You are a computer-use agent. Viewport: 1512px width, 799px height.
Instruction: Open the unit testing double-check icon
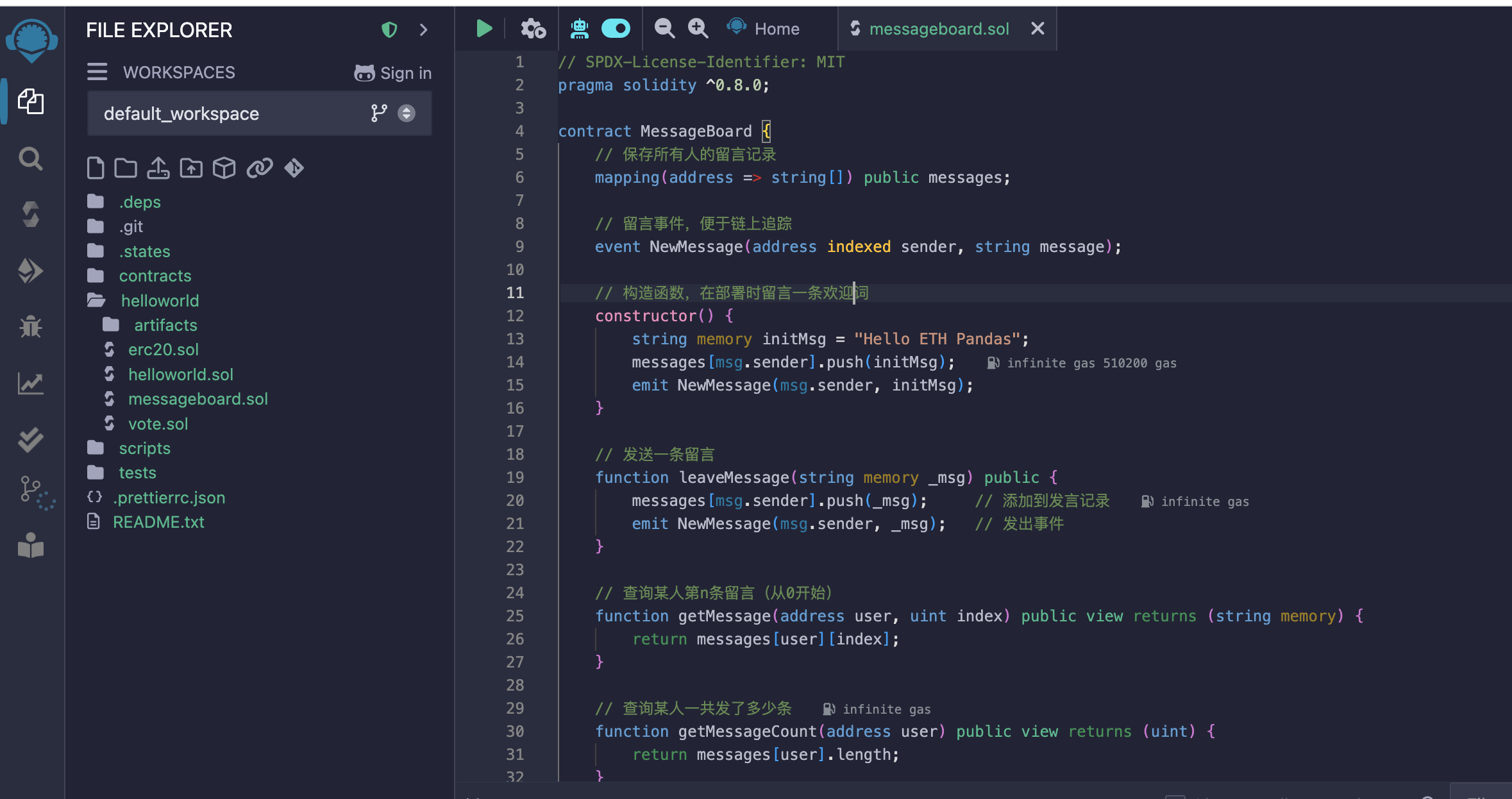[31, 439]
